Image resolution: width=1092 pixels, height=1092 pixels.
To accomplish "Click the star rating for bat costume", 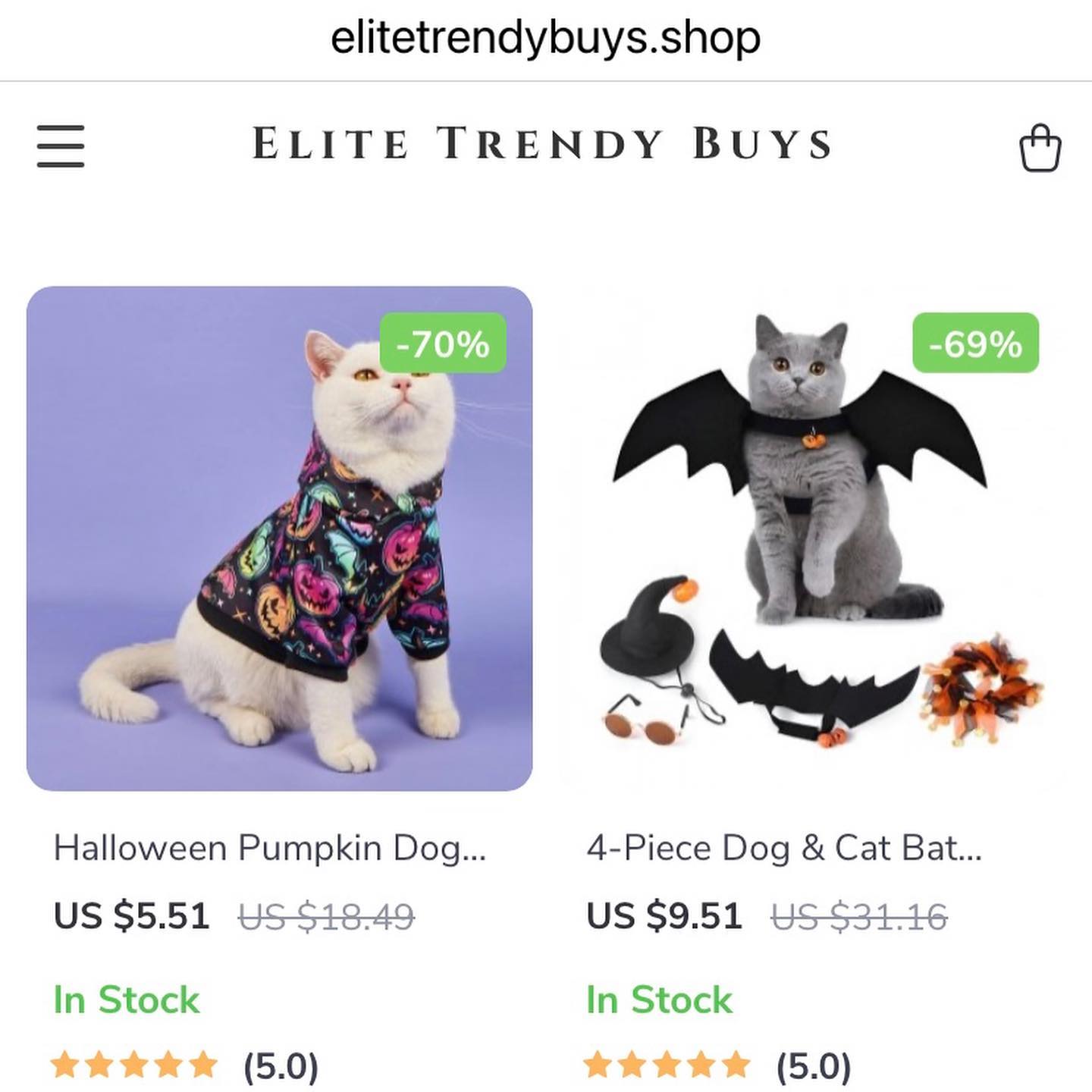I will (x=667, y=1065).
